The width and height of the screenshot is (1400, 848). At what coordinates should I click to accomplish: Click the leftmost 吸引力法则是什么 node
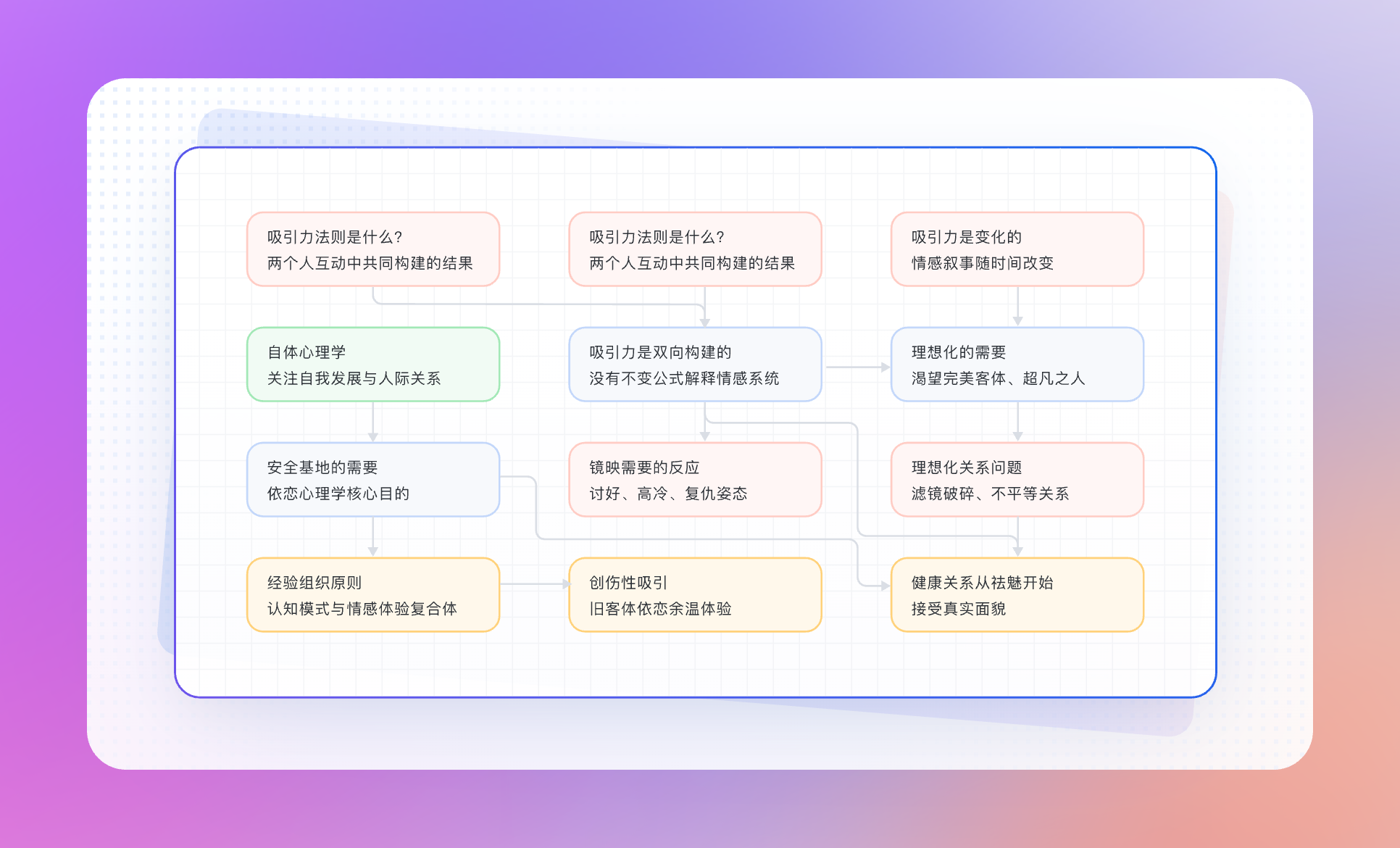[372, 249]
